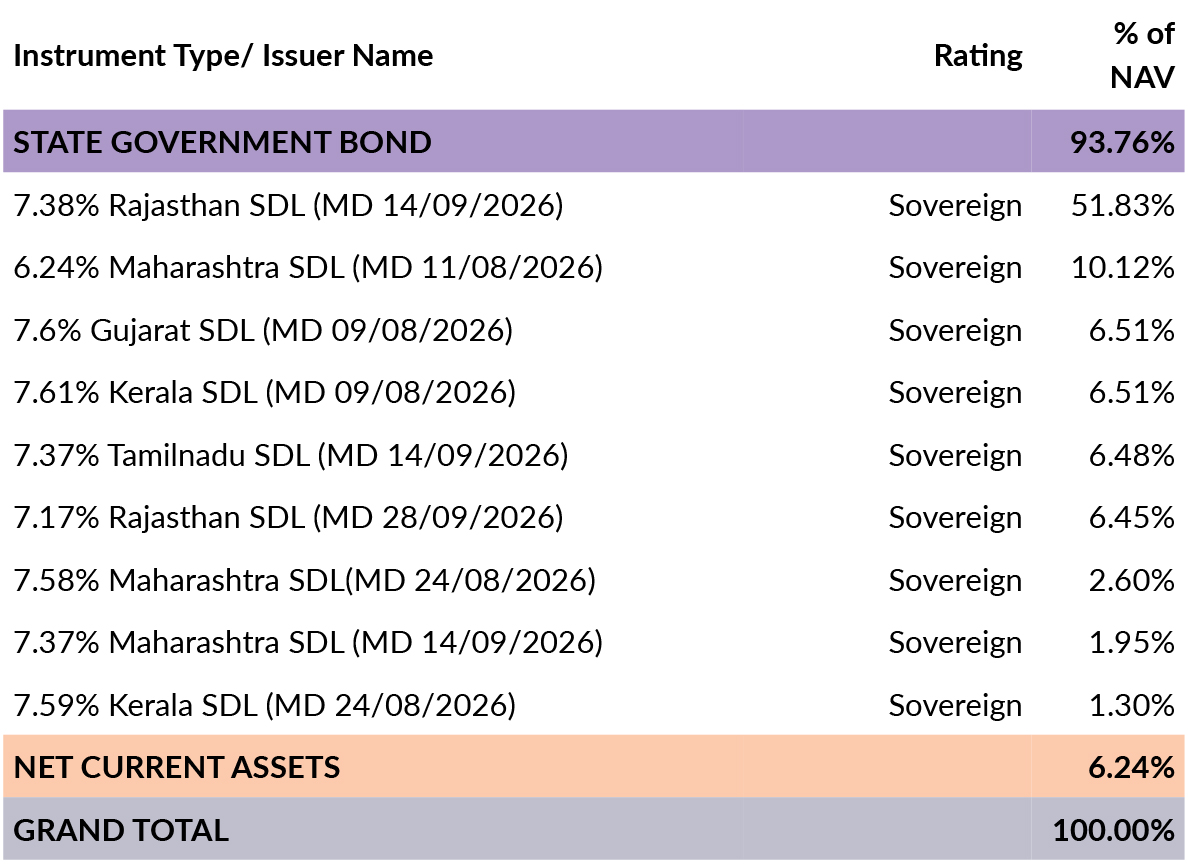Click Sovereign rating beside 7.37% Maharashtra SDL
The image size is (1188, 867).
955,643
